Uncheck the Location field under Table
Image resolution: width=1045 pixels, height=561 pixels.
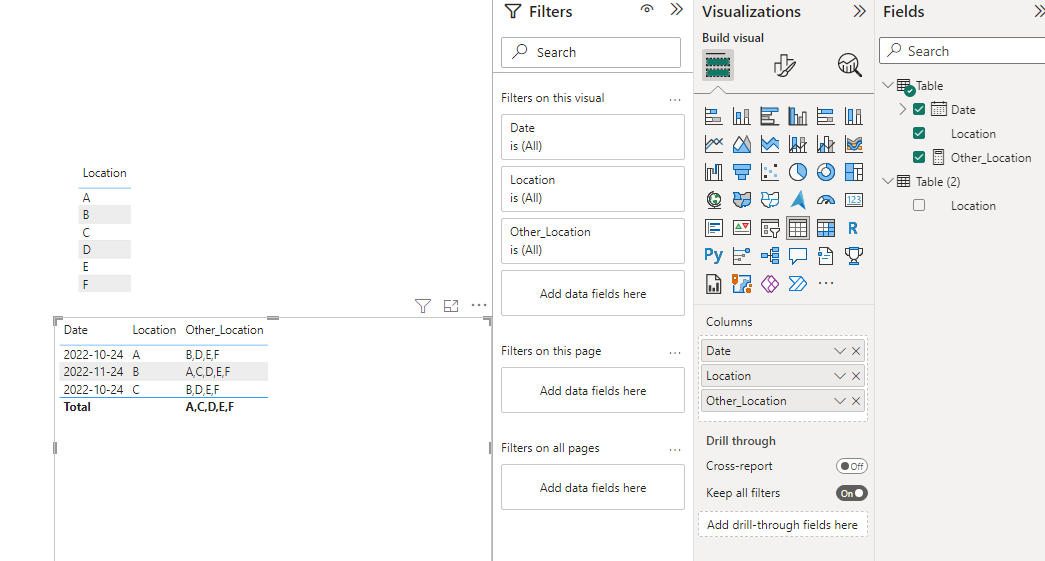coord(919,133)
